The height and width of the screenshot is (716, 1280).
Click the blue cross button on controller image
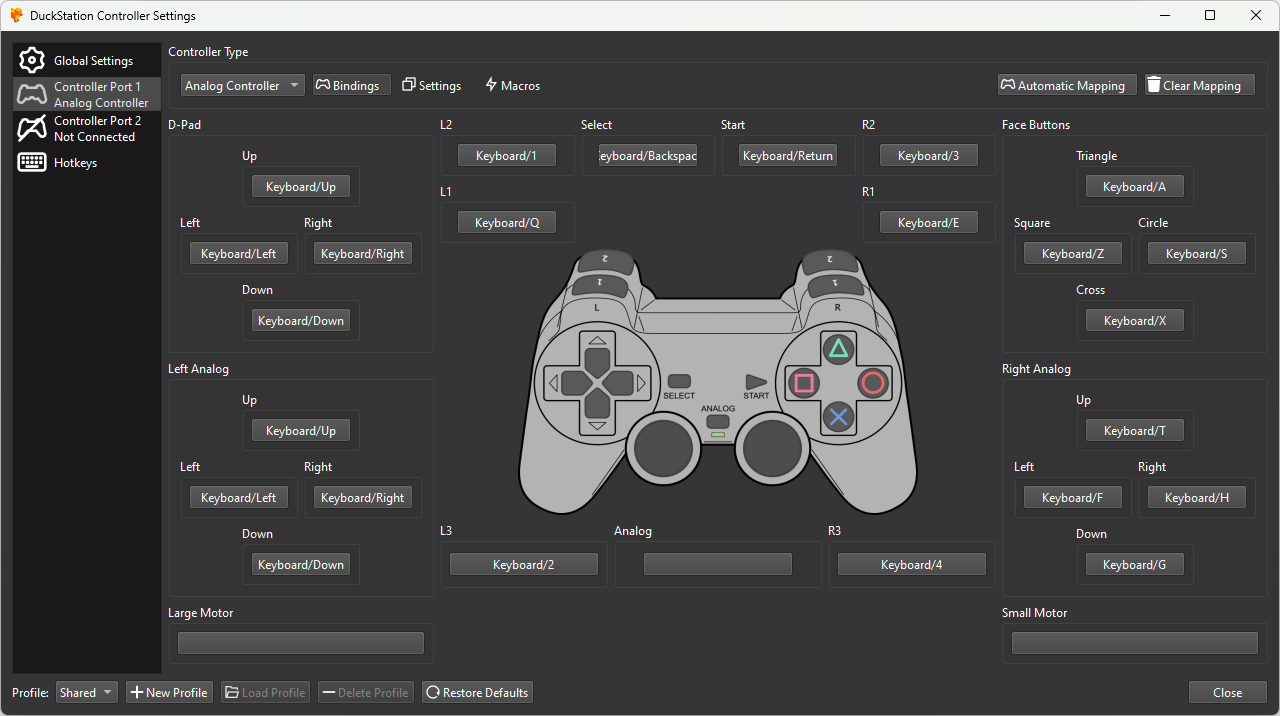(x=838, y=417)
